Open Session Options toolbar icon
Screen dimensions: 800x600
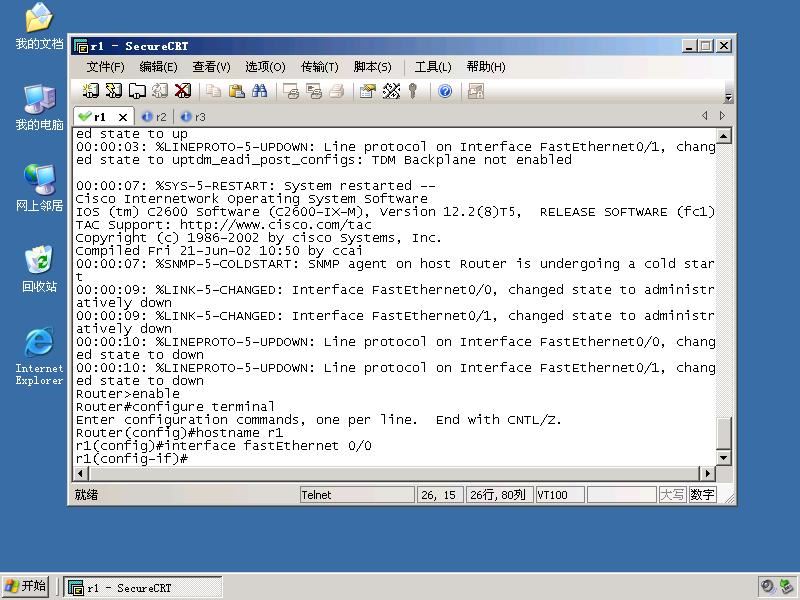point(367,91)
